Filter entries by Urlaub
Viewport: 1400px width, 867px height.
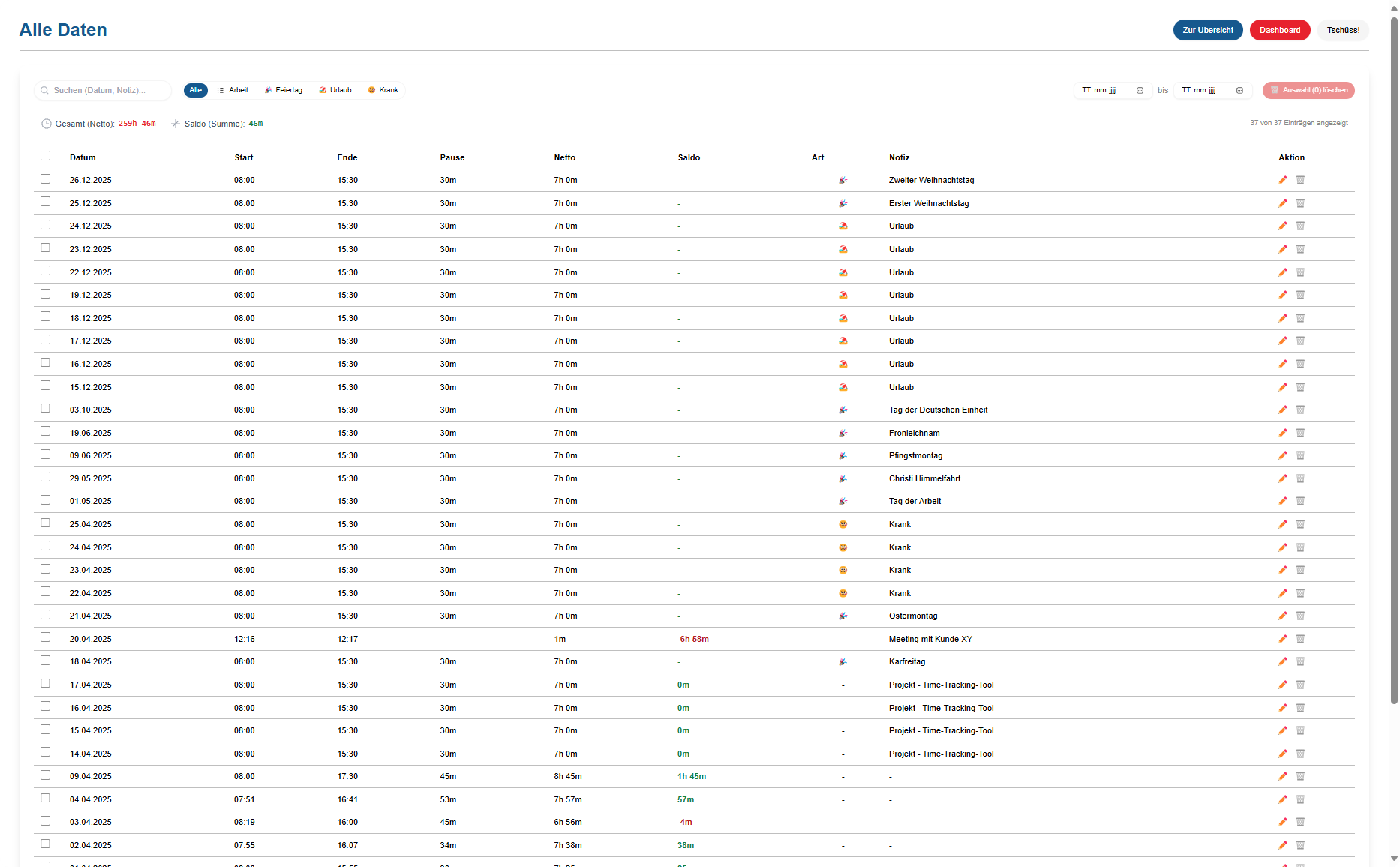click(x=335, y=90)
